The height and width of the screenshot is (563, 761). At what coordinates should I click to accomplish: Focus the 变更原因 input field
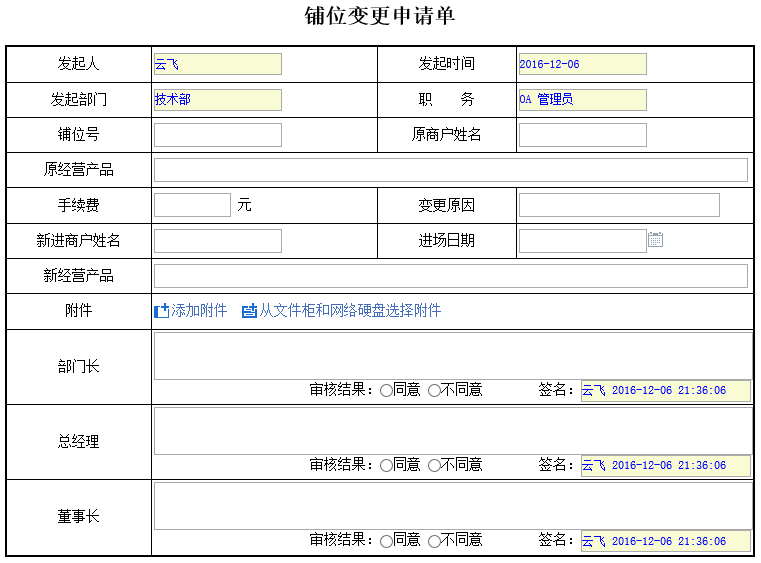(619, 205)
